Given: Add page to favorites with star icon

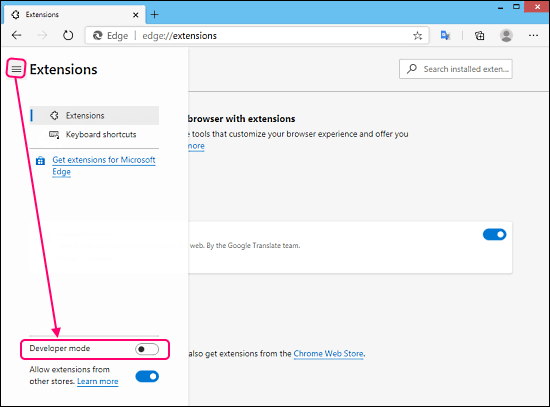Looking at the screenshot, I should [x=417, y=35].
